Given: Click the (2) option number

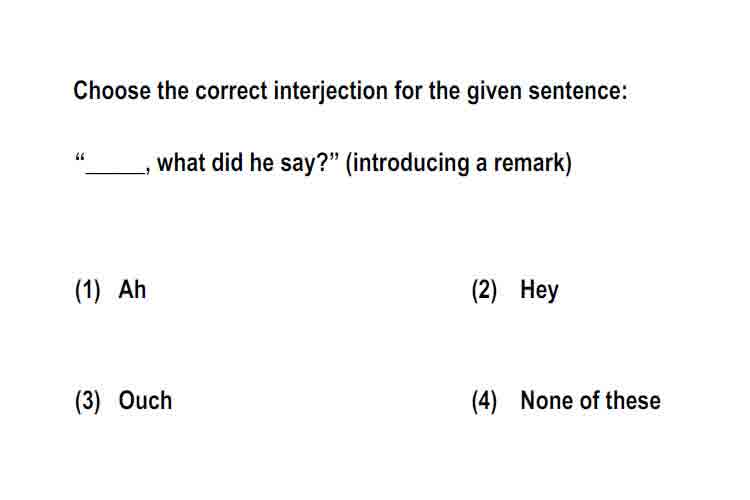Looking at the screenshot, I should tap(484, 290).
